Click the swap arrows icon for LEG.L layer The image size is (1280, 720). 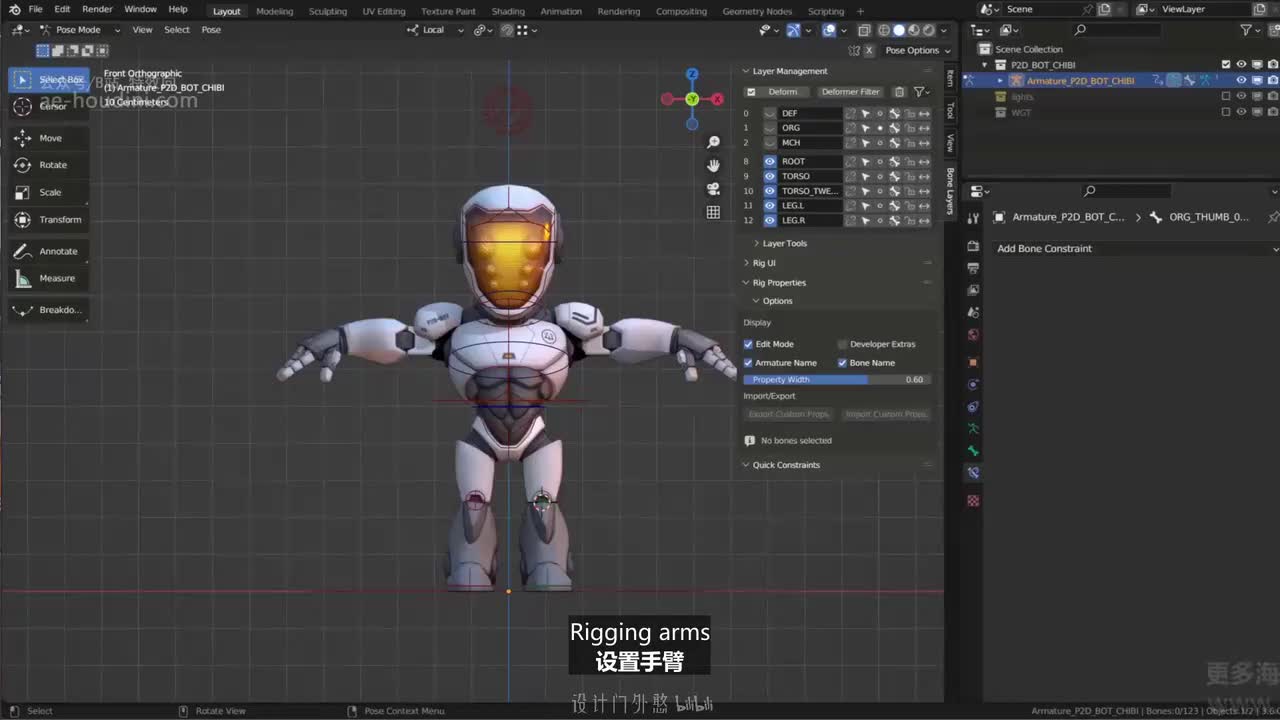(924, 205)
